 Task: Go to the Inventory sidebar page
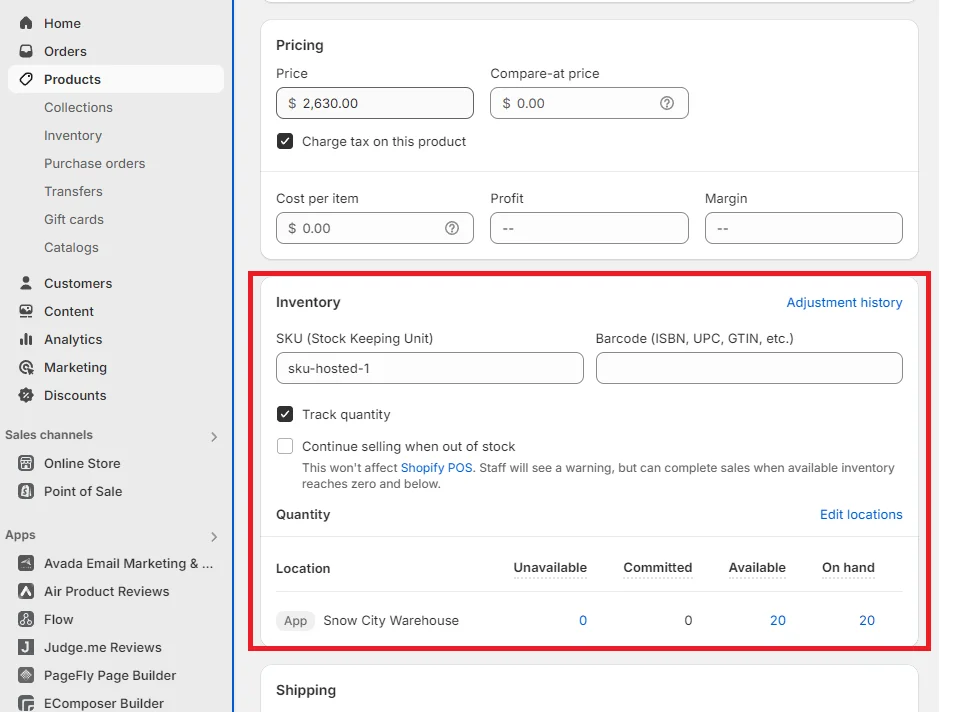73,136
